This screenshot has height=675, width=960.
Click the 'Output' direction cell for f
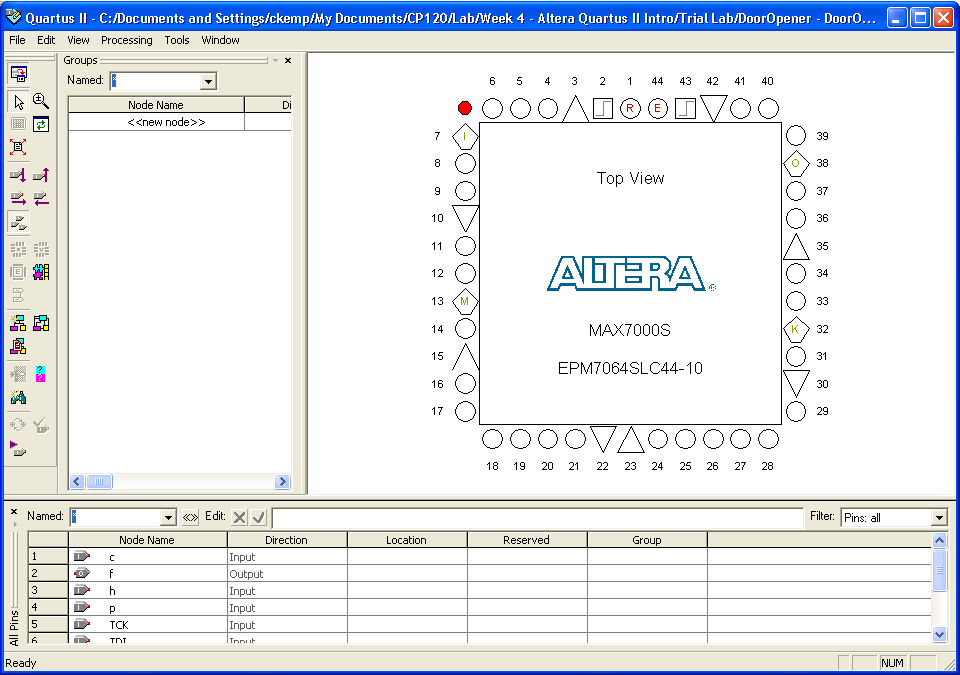click(x=287, y=574)
